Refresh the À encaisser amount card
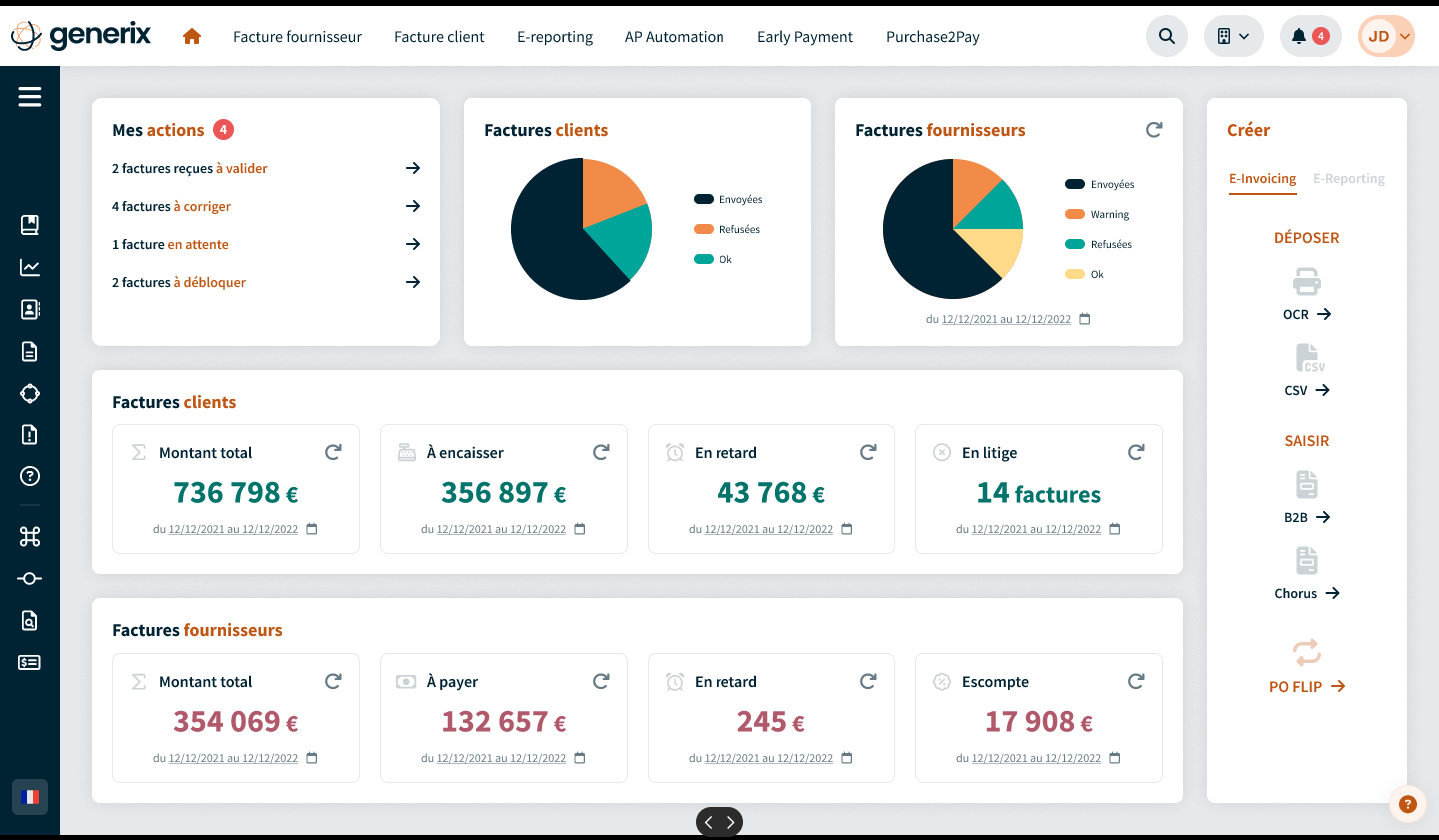The width and height of the screenshot is (1439, 840). tap(601, 453)
